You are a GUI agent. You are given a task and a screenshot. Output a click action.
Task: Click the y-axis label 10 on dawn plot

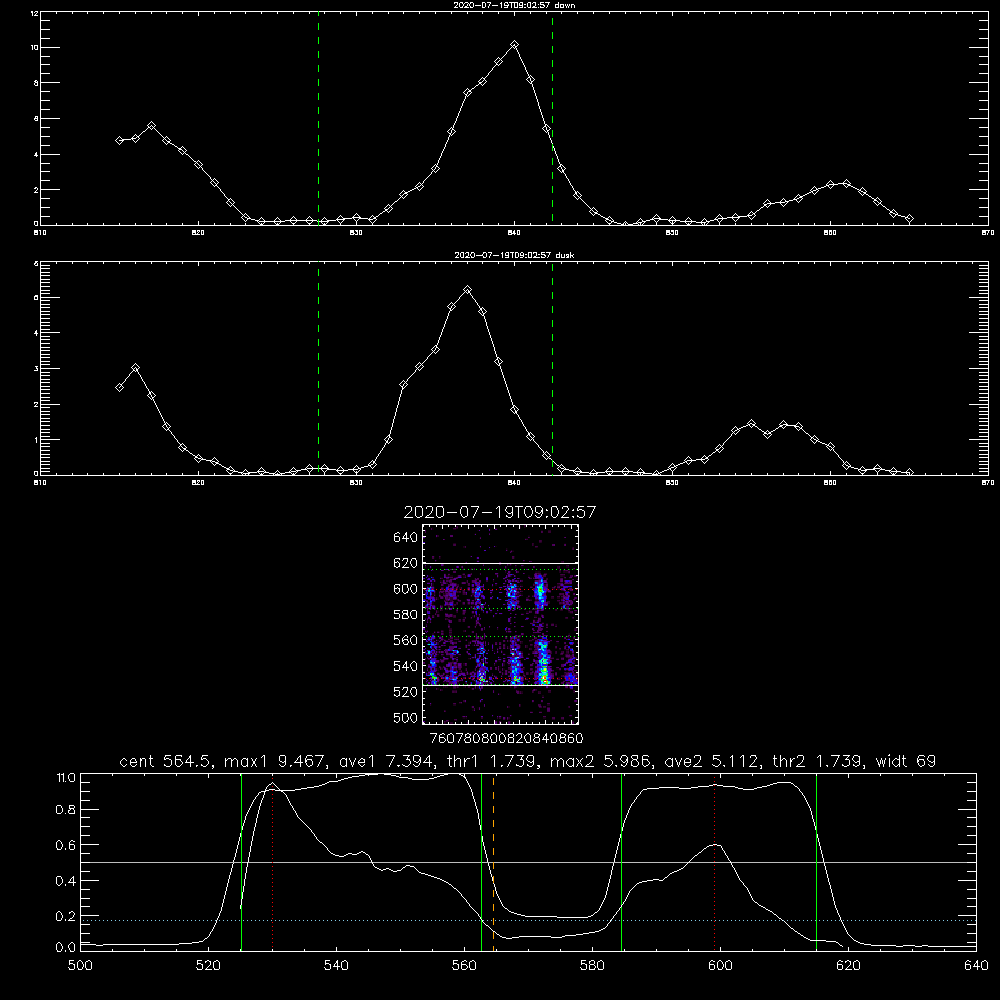click(x=34, y=48)
